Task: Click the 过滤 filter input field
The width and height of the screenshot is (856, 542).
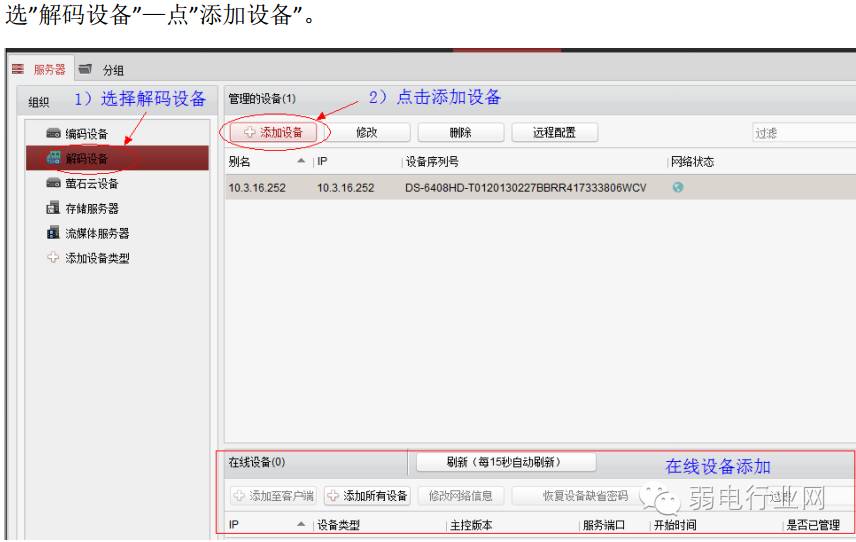Action: click(x=804, y=133)
